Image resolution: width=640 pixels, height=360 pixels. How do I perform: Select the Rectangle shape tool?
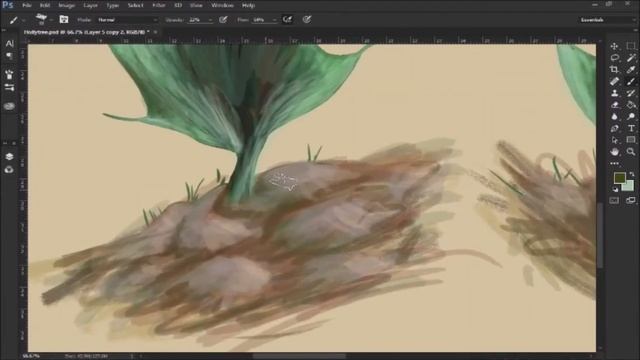(631, 140)
